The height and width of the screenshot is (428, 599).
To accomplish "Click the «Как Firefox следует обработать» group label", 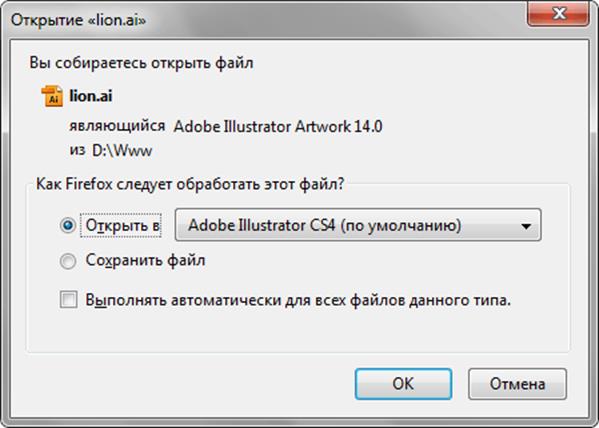I will click(x=190, y=184).
